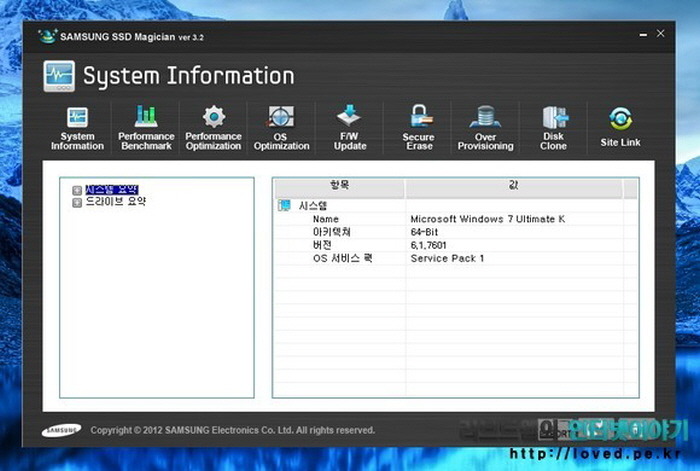Open the F/W Update tool
This screenshot has height=471, width=700.
coord(350,128)
